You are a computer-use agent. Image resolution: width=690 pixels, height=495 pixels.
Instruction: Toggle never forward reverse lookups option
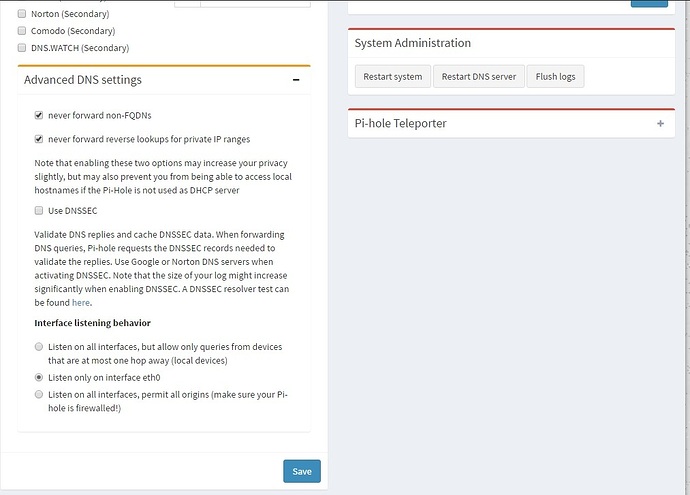(x=39, y=139)
